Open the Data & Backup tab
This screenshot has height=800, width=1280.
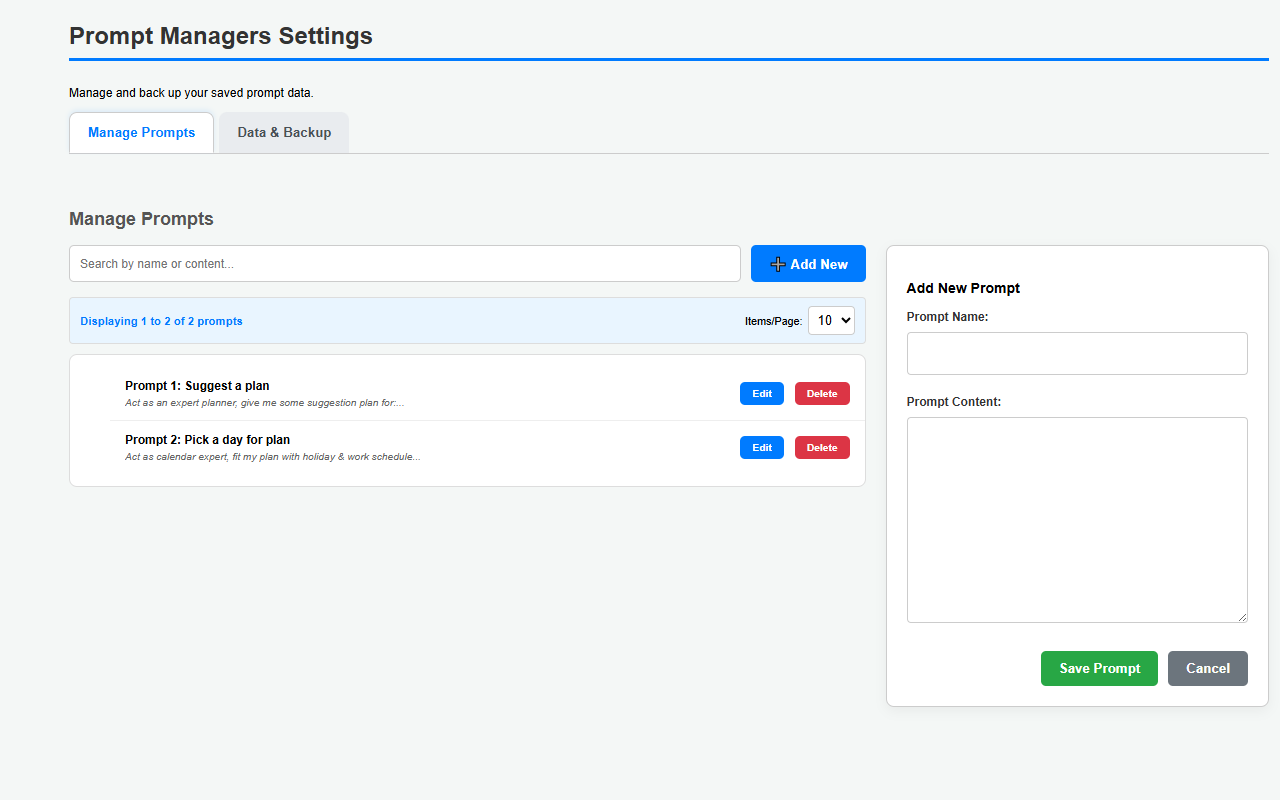click(x=283, y=132)
